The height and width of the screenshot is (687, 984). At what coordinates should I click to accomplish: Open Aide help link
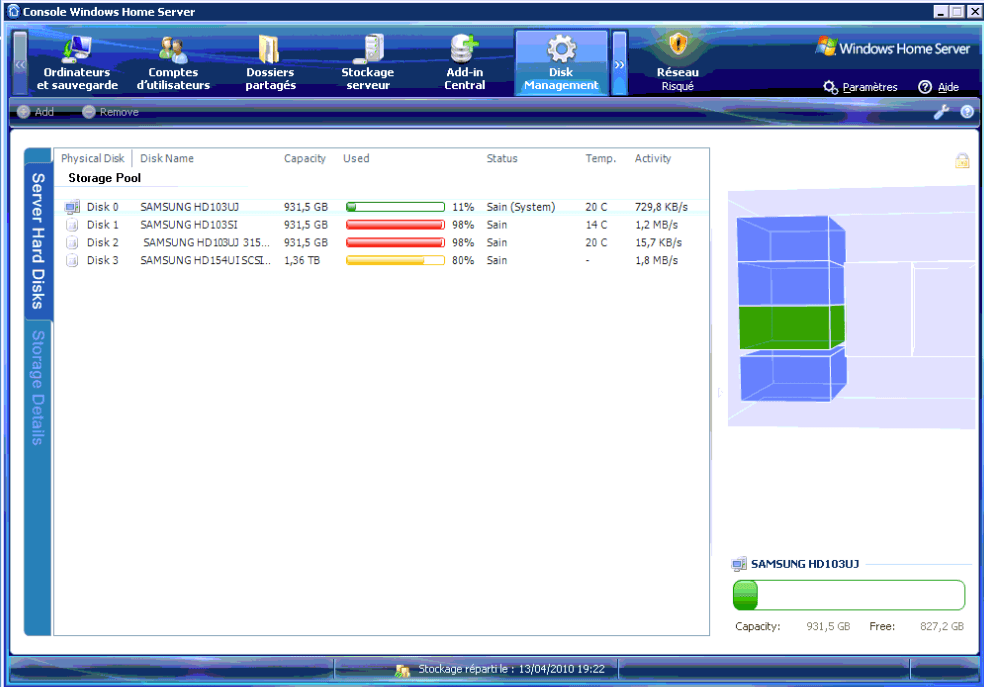(x=939, y=87)
